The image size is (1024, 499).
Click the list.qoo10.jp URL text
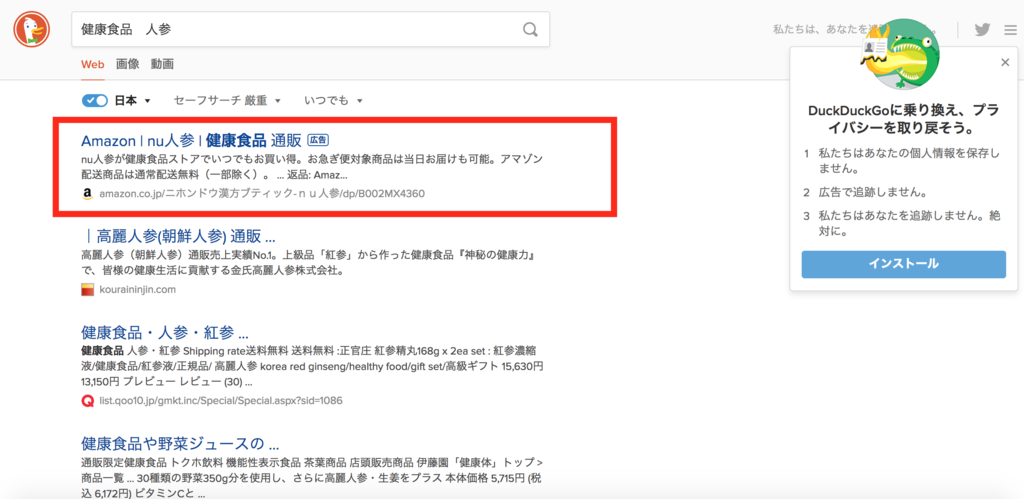[x=221, y=400]
